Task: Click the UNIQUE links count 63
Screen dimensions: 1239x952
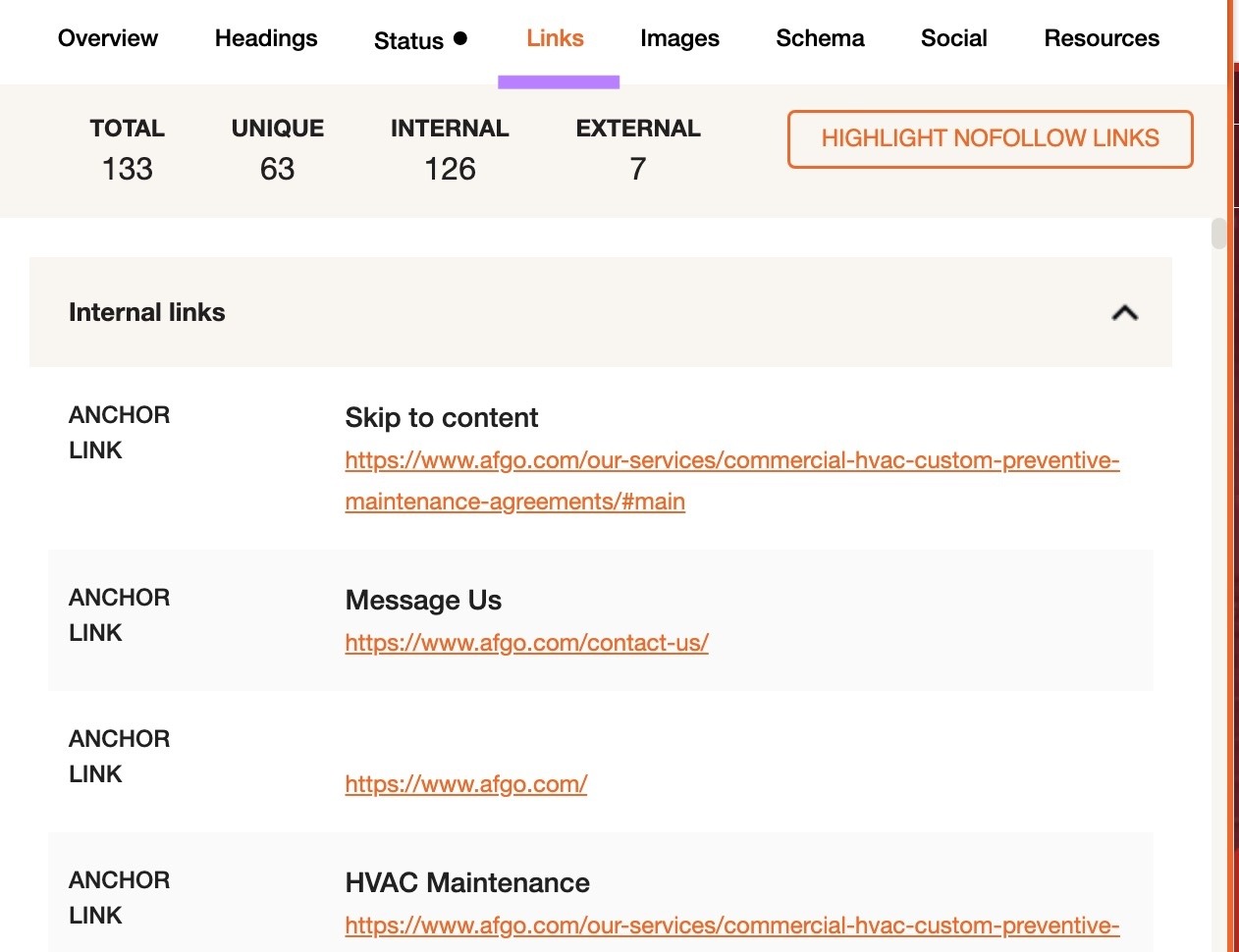Action: click(277, 169)
